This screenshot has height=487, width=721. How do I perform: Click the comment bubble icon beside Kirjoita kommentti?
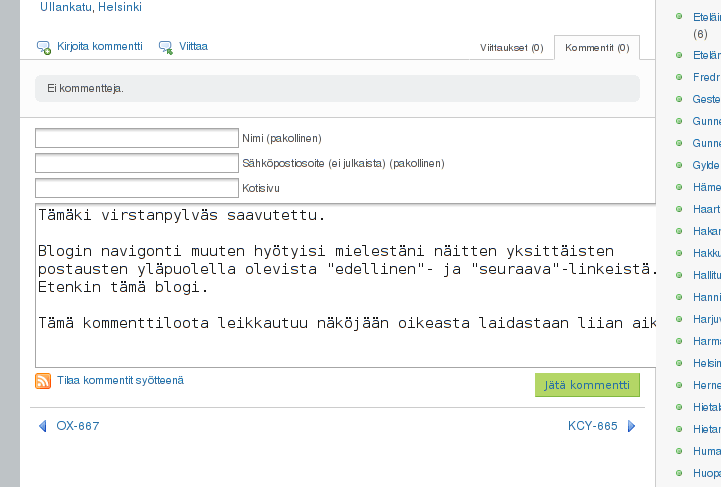[x=44, y=47]
